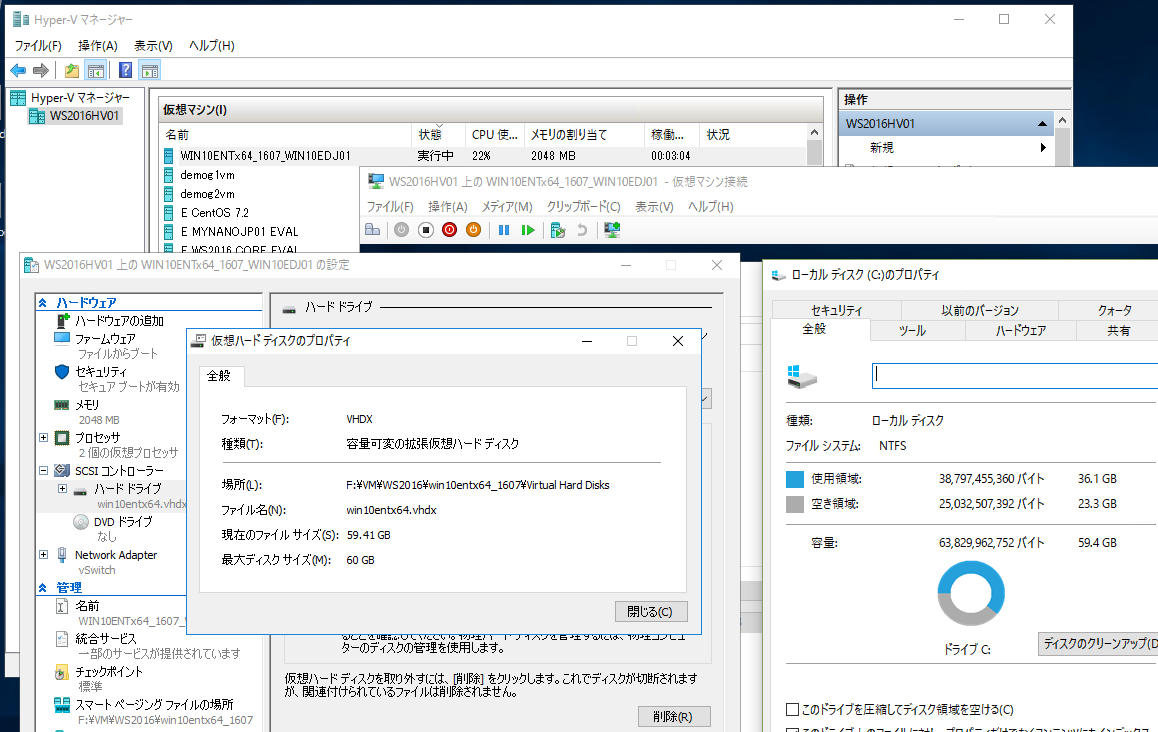
Task: Click the Back arrow in Hyper-V Manager toolbar
Action: click(x=18, y=70)
